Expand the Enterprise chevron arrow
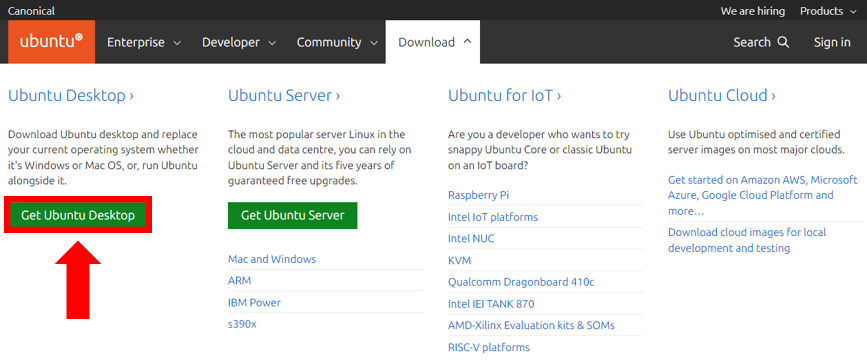Image resolution: width=867 pixels, height=363 pixels. click(x=177, y=43)
